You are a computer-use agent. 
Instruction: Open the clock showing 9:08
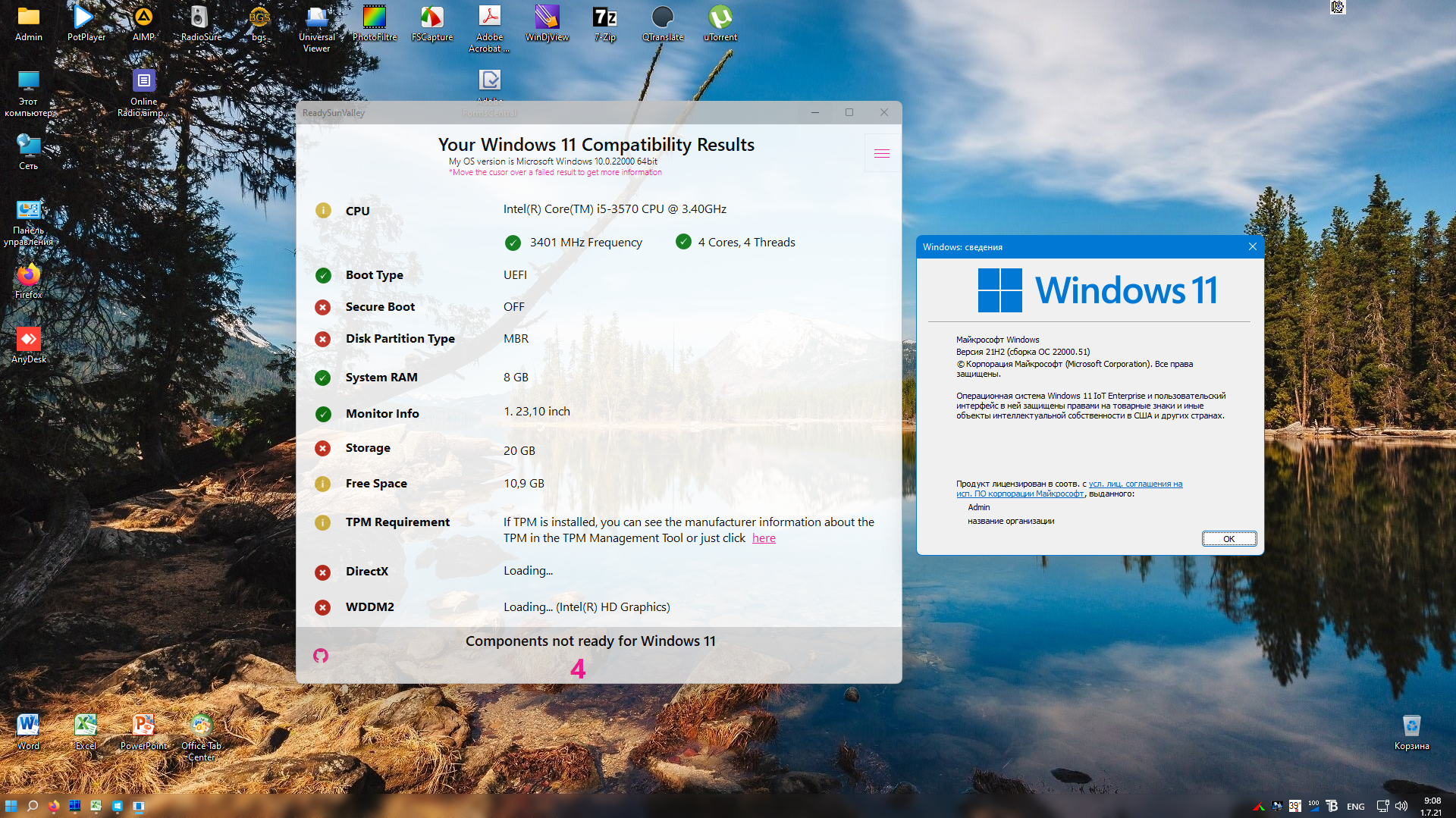(1432, 806)
